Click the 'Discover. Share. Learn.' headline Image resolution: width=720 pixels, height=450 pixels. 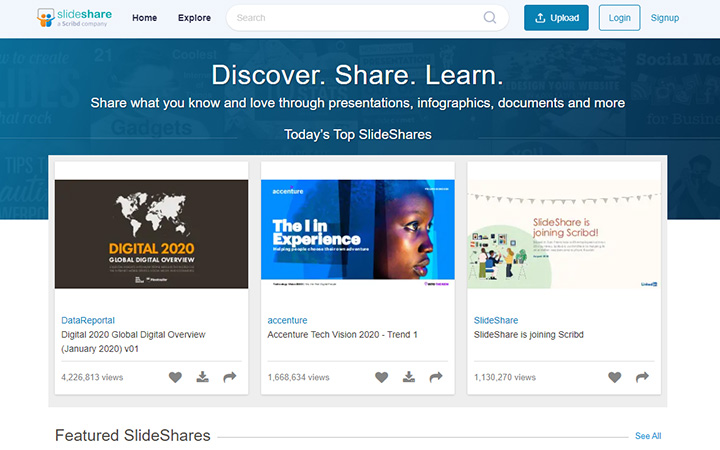357,75
